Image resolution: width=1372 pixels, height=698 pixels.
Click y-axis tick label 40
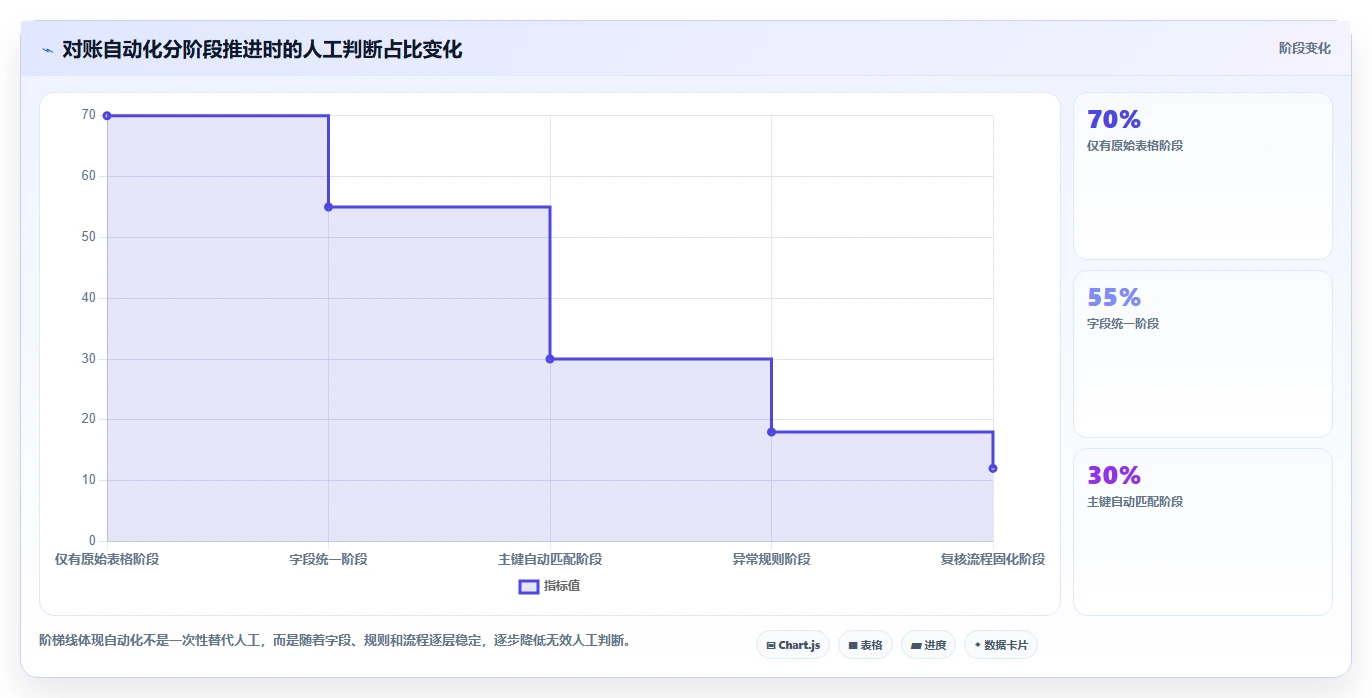tap(89, 298)
